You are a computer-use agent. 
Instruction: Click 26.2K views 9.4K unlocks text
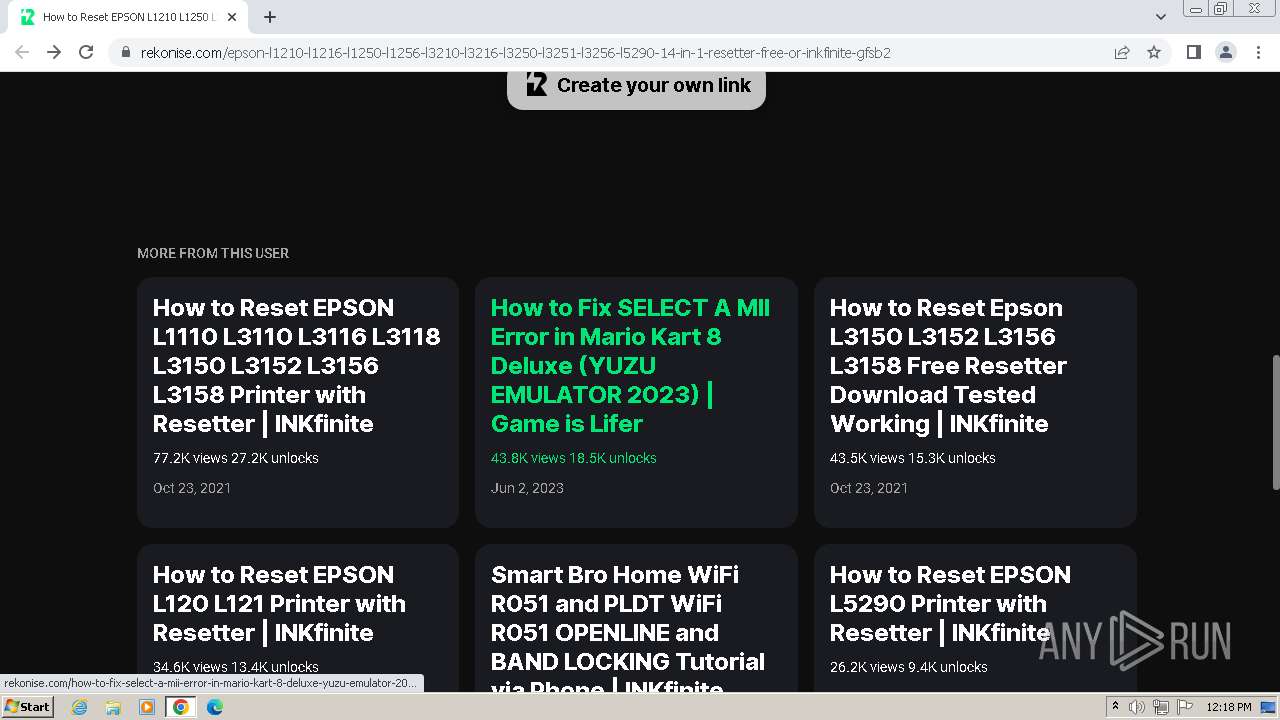(909, 667)
